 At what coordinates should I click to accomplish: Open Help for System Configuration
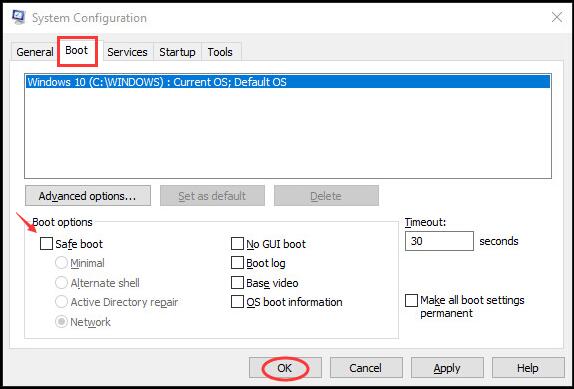(x=528, y=368)
